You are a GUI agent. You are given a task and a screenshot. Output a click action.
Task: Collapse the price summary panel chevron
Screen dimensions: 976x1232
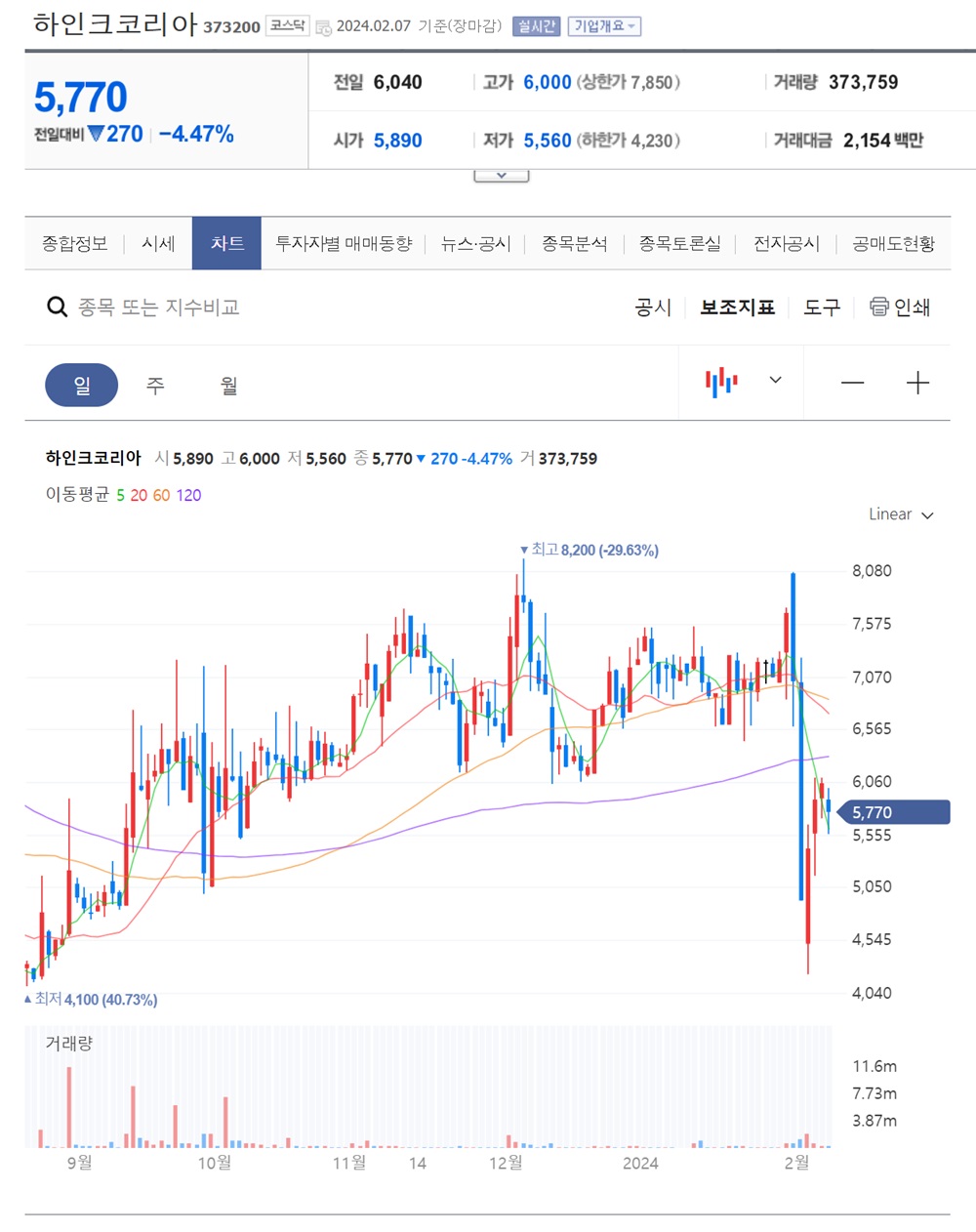[x=501, y=174]
